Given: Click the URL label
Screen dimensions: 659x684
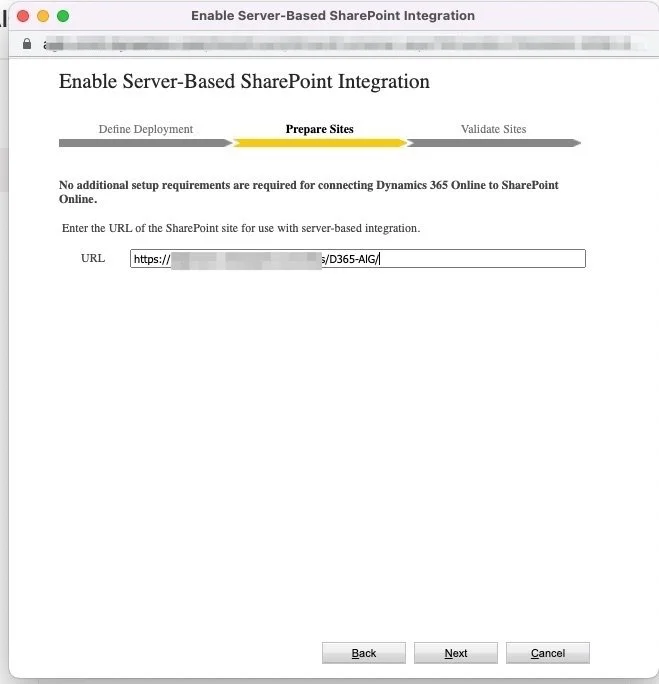Looking at the screenshot, I should point(93,258).
